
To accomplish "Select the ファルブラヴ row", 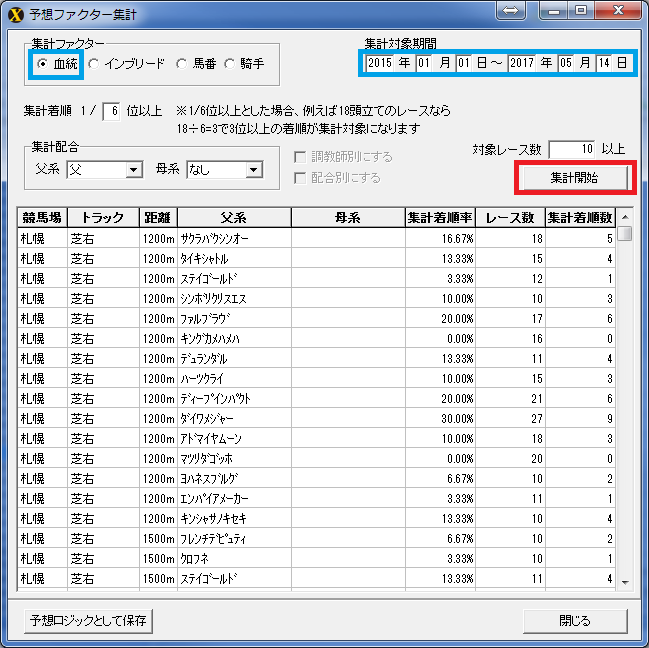I will click(x=316, y=319).
